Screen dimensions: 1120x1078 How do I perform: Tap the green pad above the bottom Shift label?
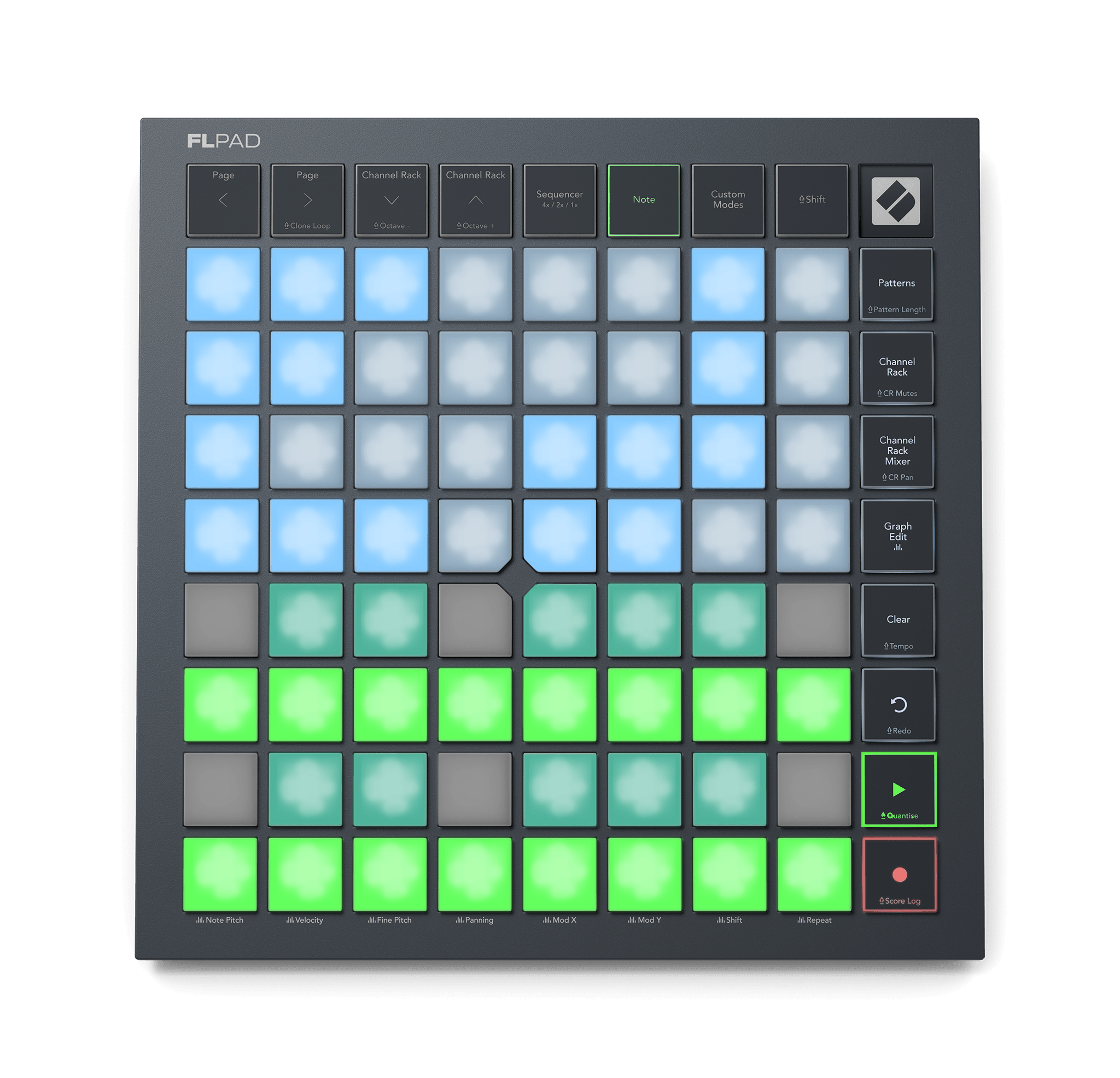tap(730, 874)
